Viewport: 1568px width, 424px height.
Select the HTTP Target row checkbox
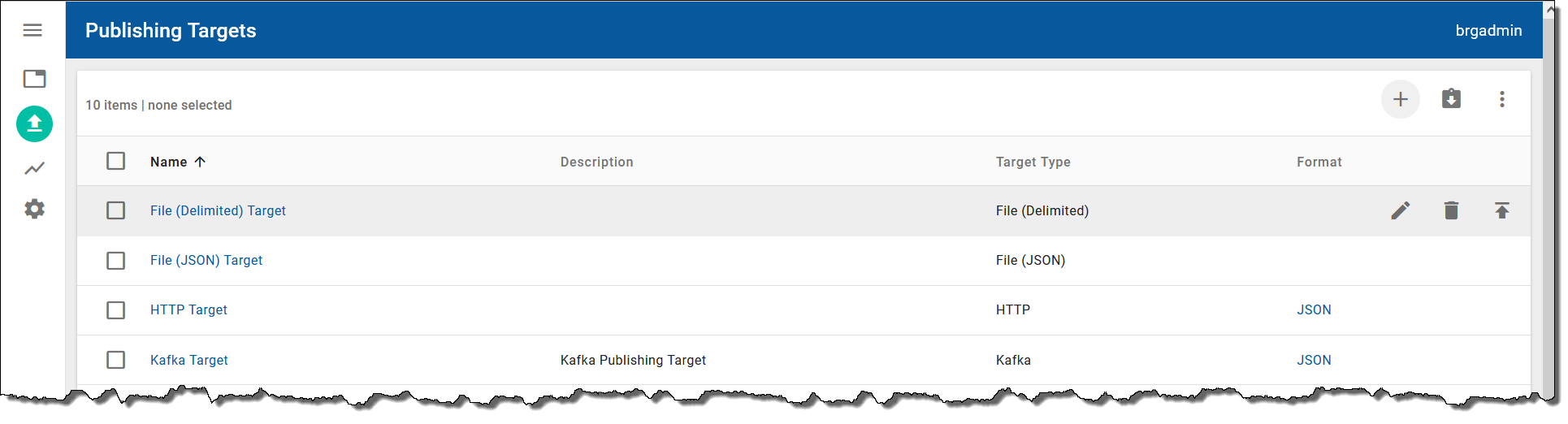click(x=116, y=310)
